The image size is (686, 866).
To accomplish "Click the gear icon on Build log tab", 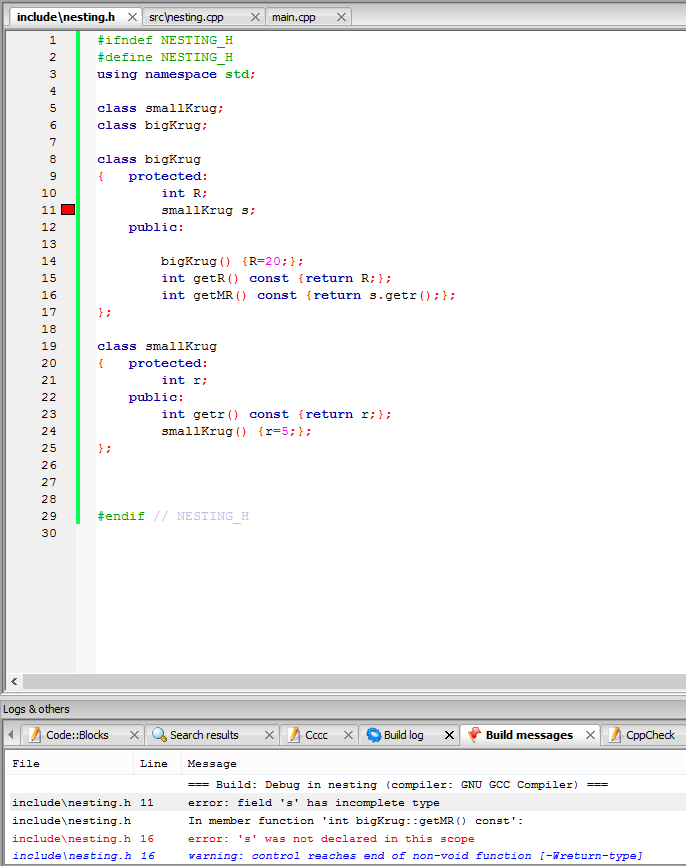I will point(374,735).
